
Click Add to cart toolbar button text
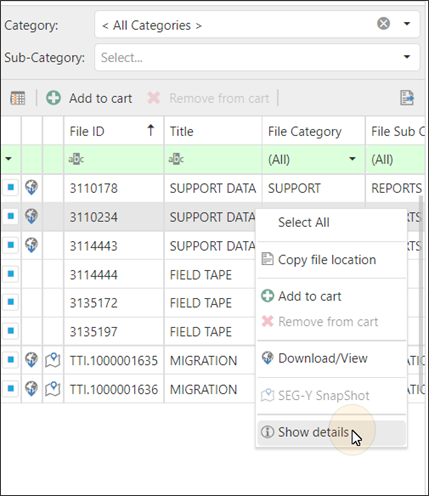click(100, 98)
